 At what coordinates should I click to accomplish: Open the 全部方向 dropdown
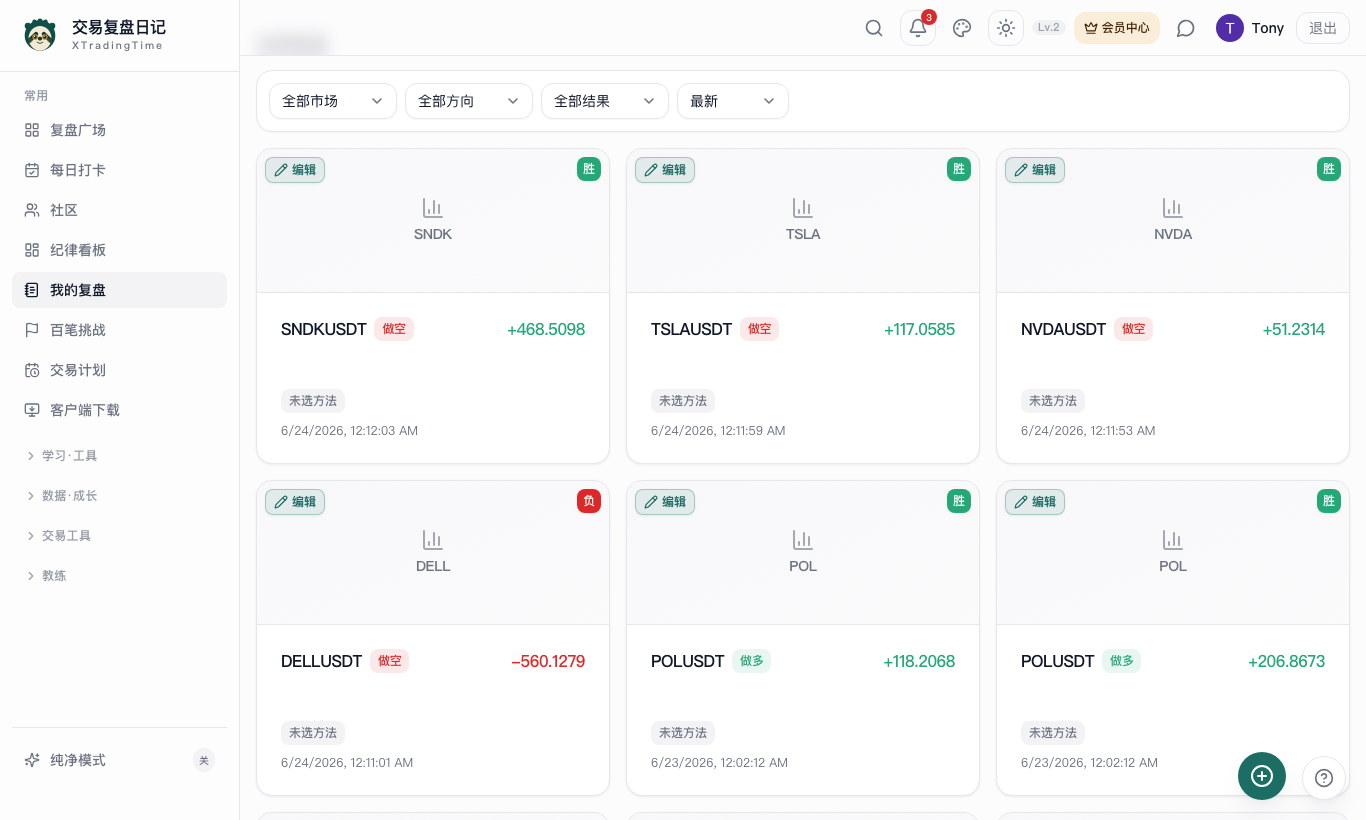469,101
